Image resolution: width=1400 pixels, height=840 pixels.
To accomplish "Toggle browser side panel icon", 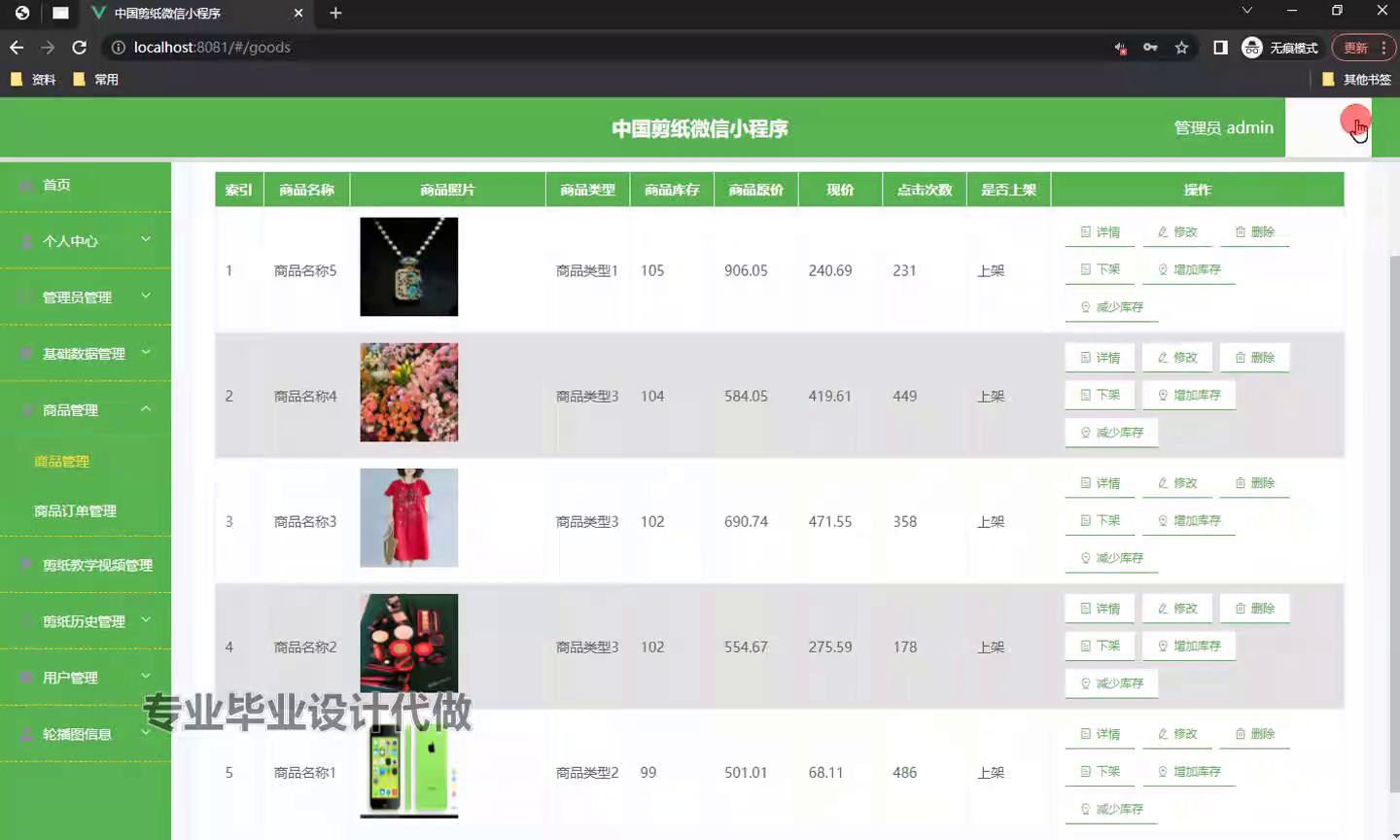I will pyautogui.click(x=1220, y=48).
